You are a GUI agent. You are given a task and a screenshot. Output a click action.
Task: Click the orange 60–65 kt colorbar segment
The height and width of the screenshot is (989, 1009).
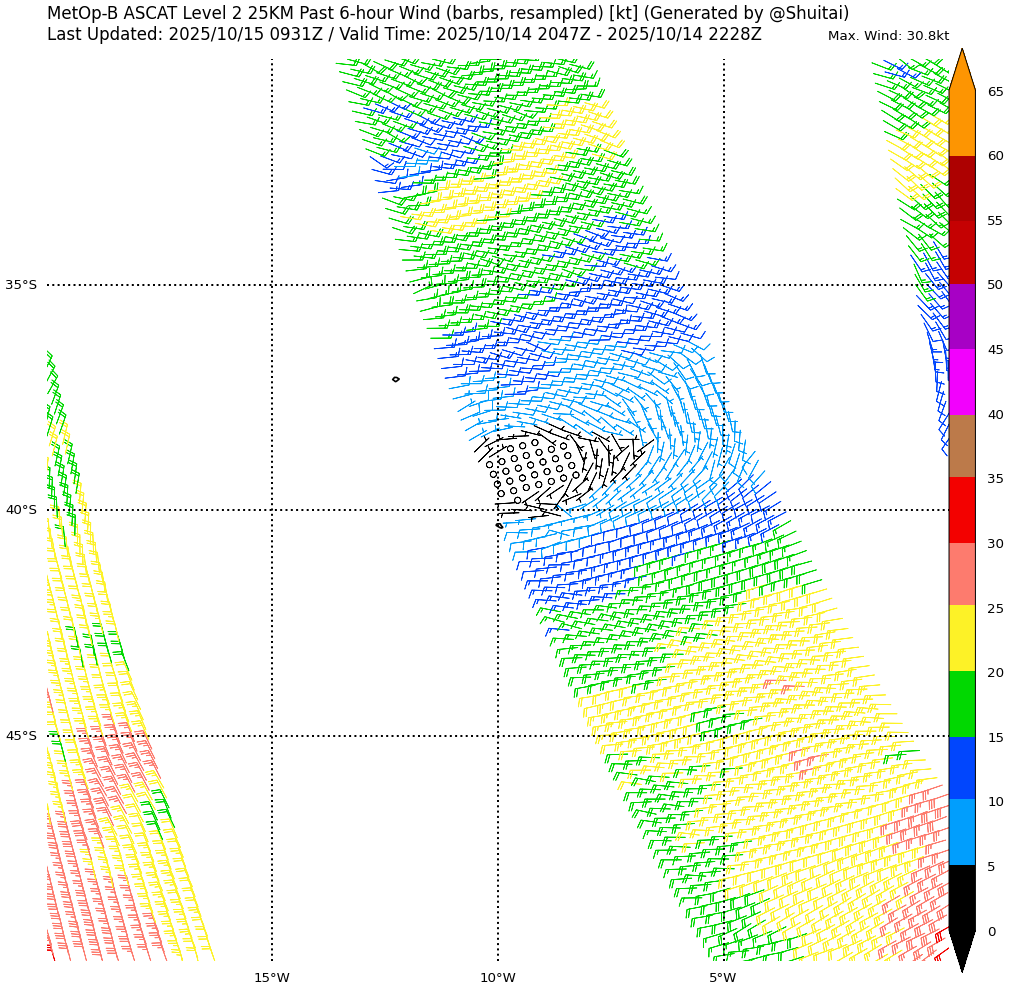click(x=961, y=123)
